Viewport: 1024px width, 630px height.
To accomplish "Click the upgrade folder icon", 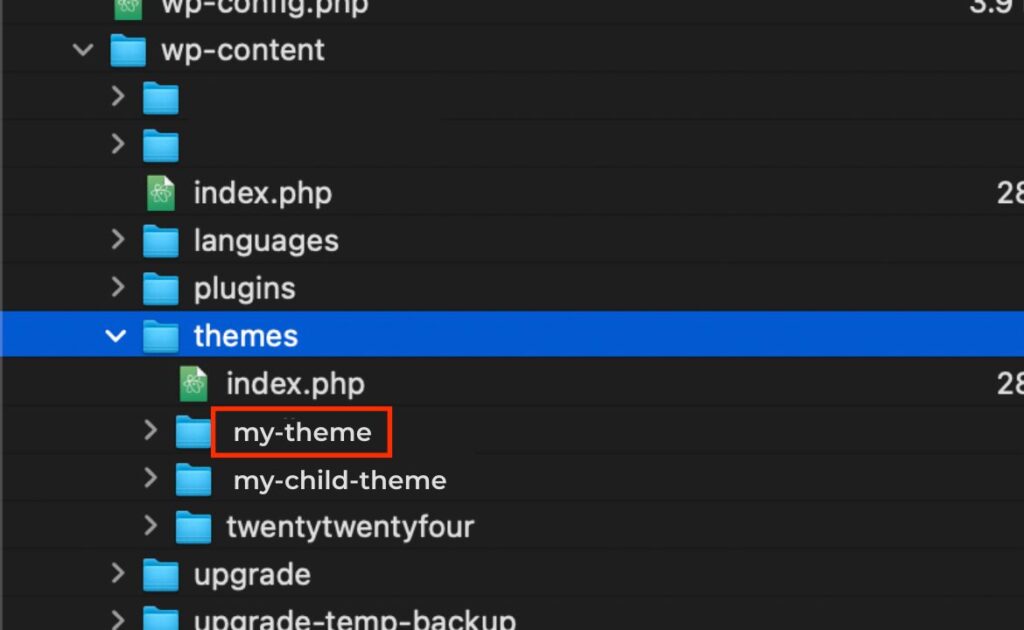I will pos(160,575).
